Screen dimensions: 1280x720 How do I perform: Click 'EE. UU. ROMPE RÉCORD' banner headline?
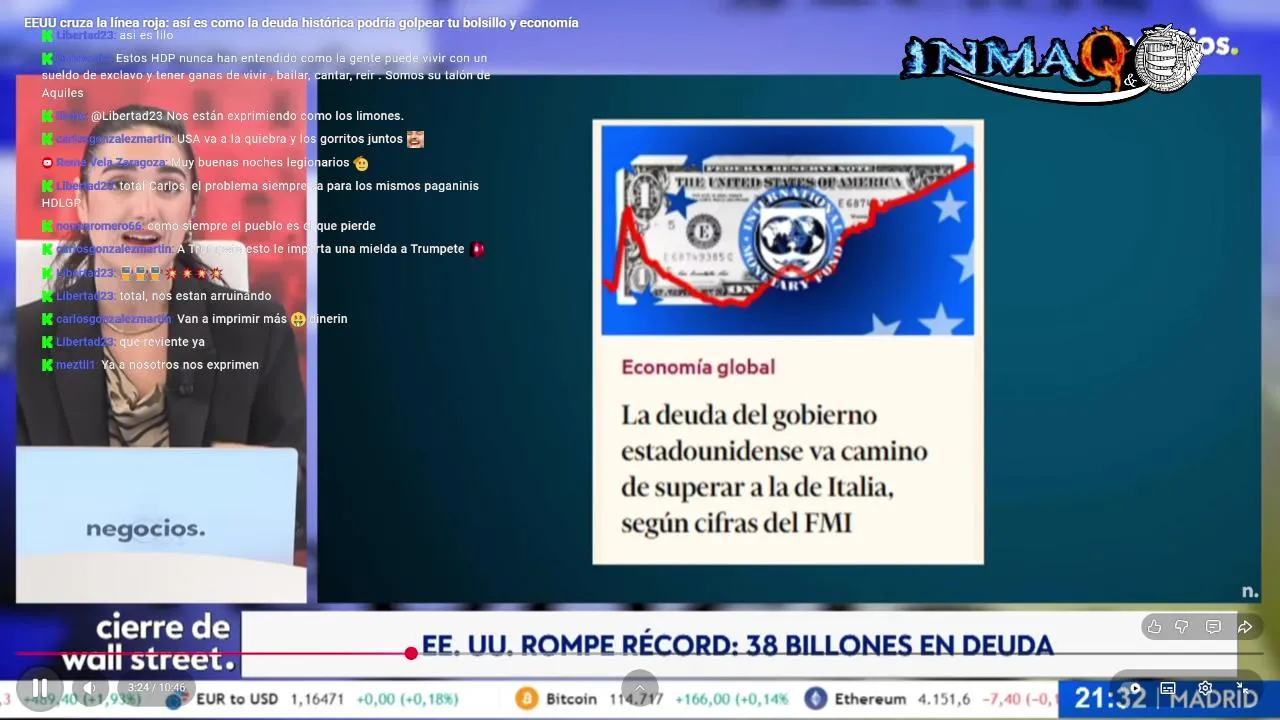737,645
